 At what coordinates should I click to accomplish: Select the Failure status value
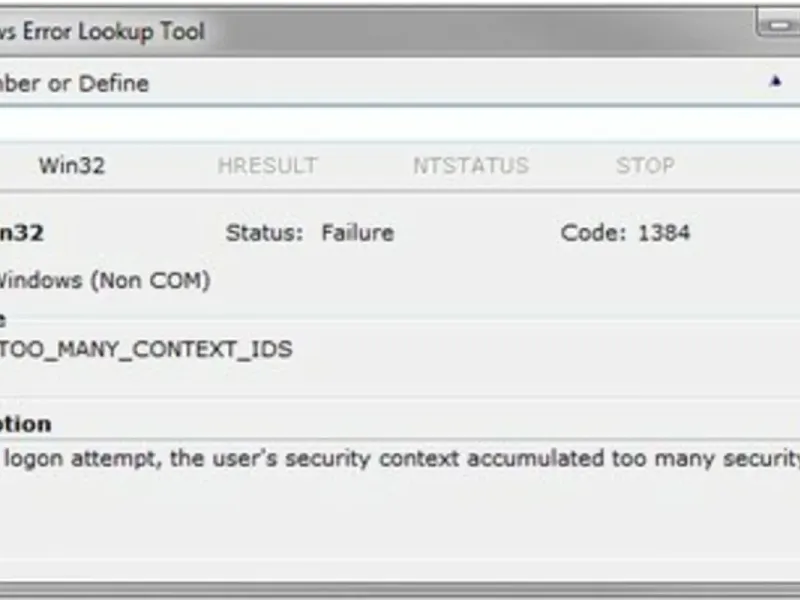coord(357,233)
